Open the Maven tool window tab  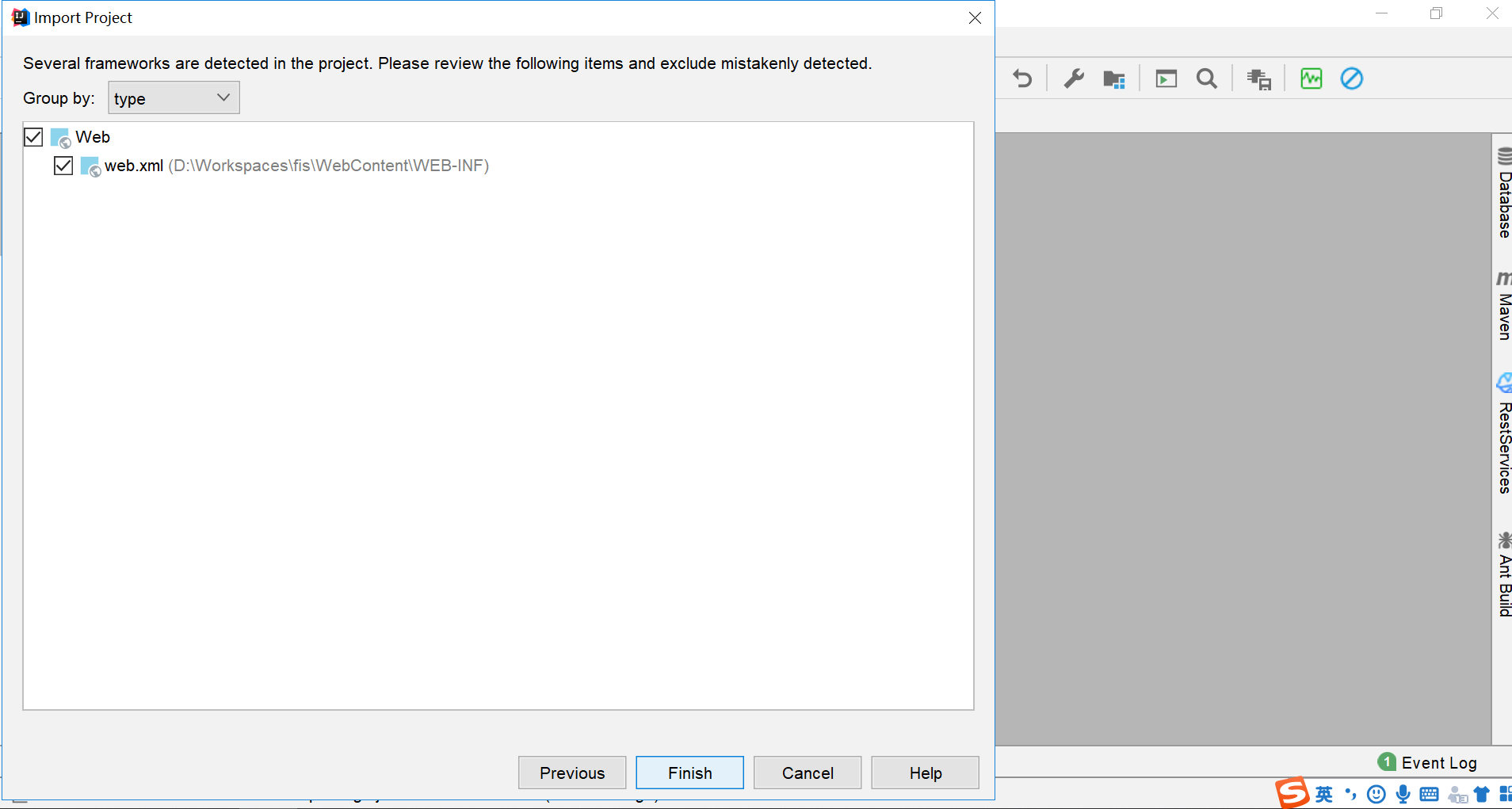point(1503,306)
